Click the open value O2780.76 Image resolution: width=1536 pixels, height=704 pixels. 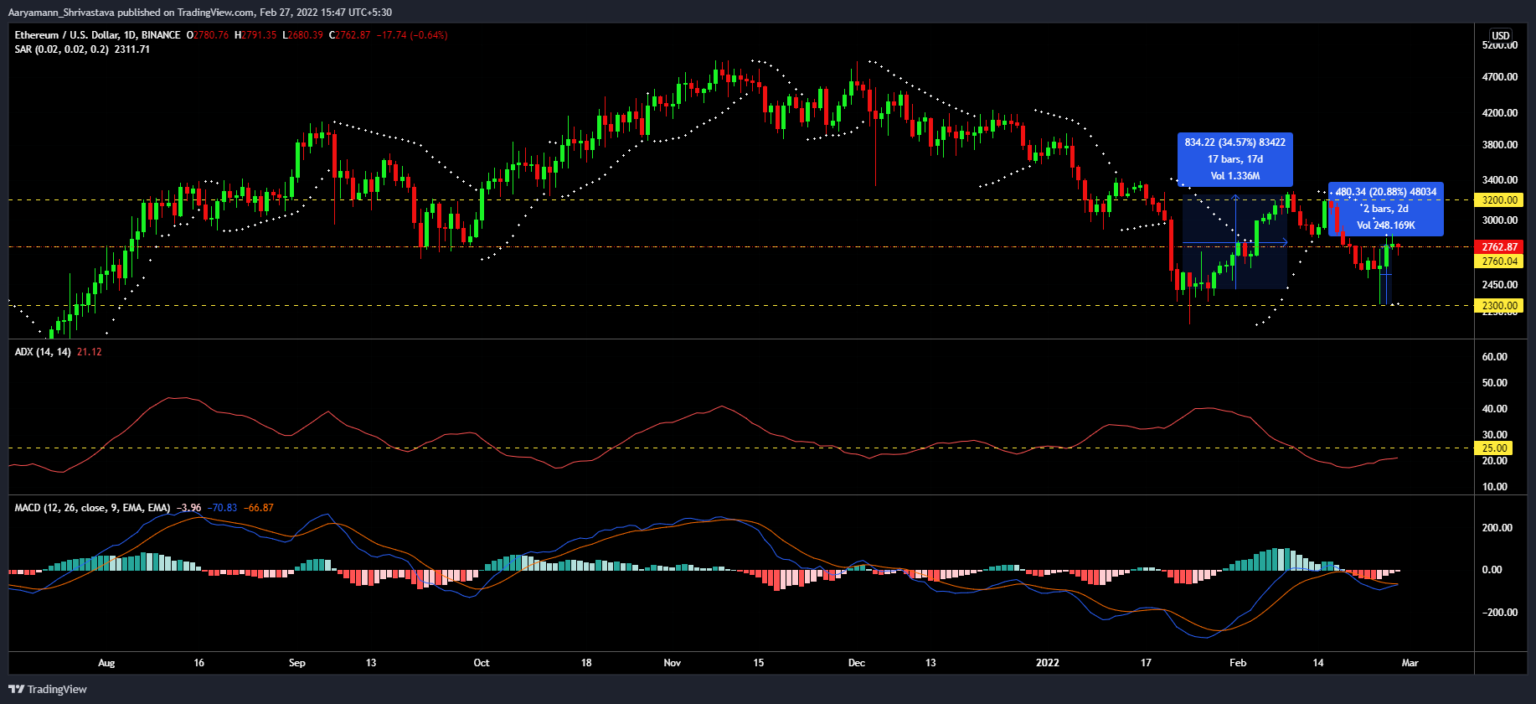(207, 35)
